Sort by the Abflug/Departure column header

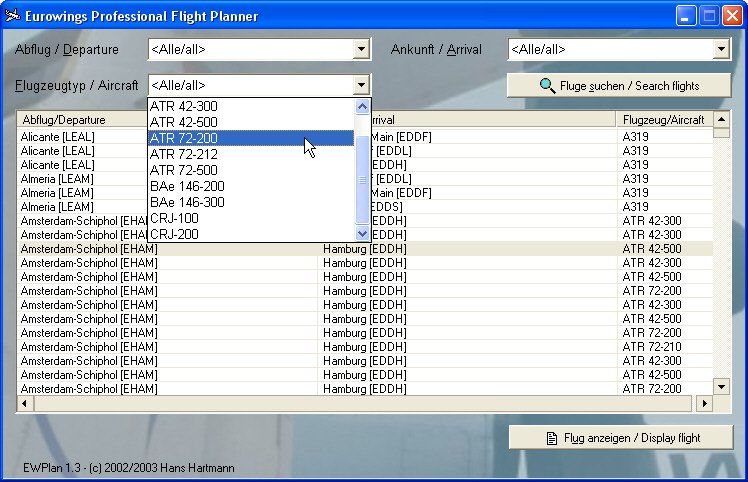pos(82,120)
